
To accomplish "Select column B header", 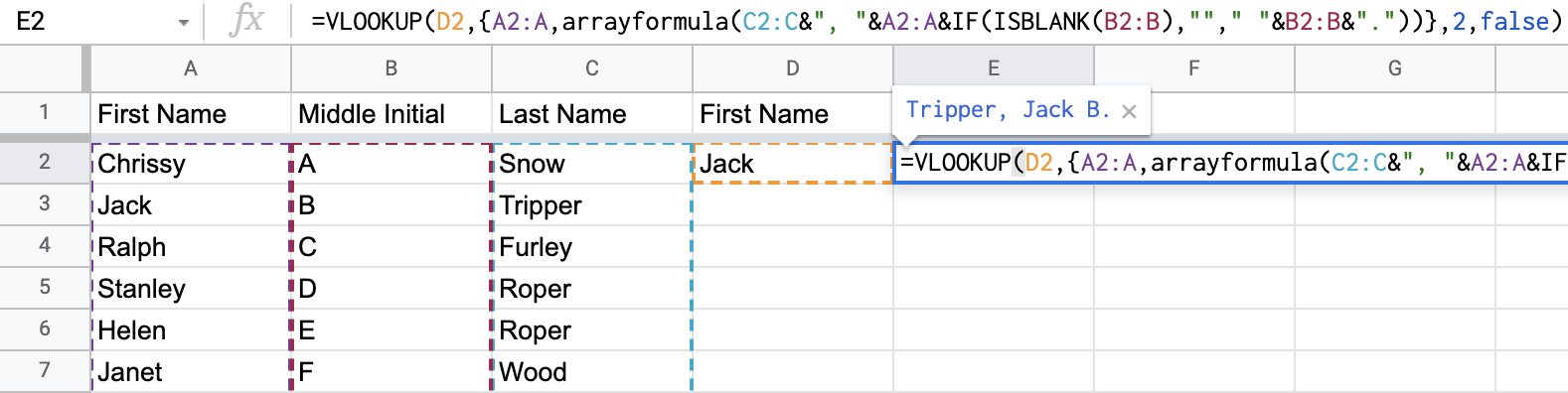I will pos(392,68).
